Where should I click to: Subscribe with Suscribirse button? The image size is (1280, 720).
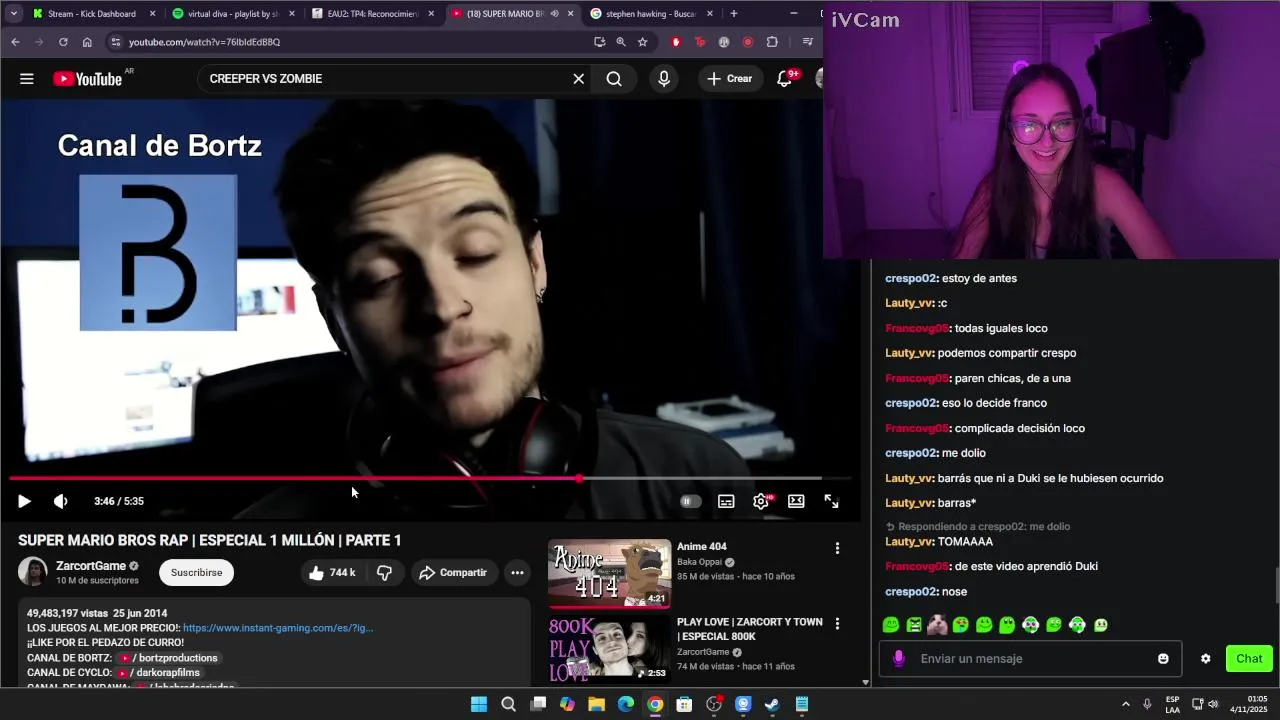(196, 572)
